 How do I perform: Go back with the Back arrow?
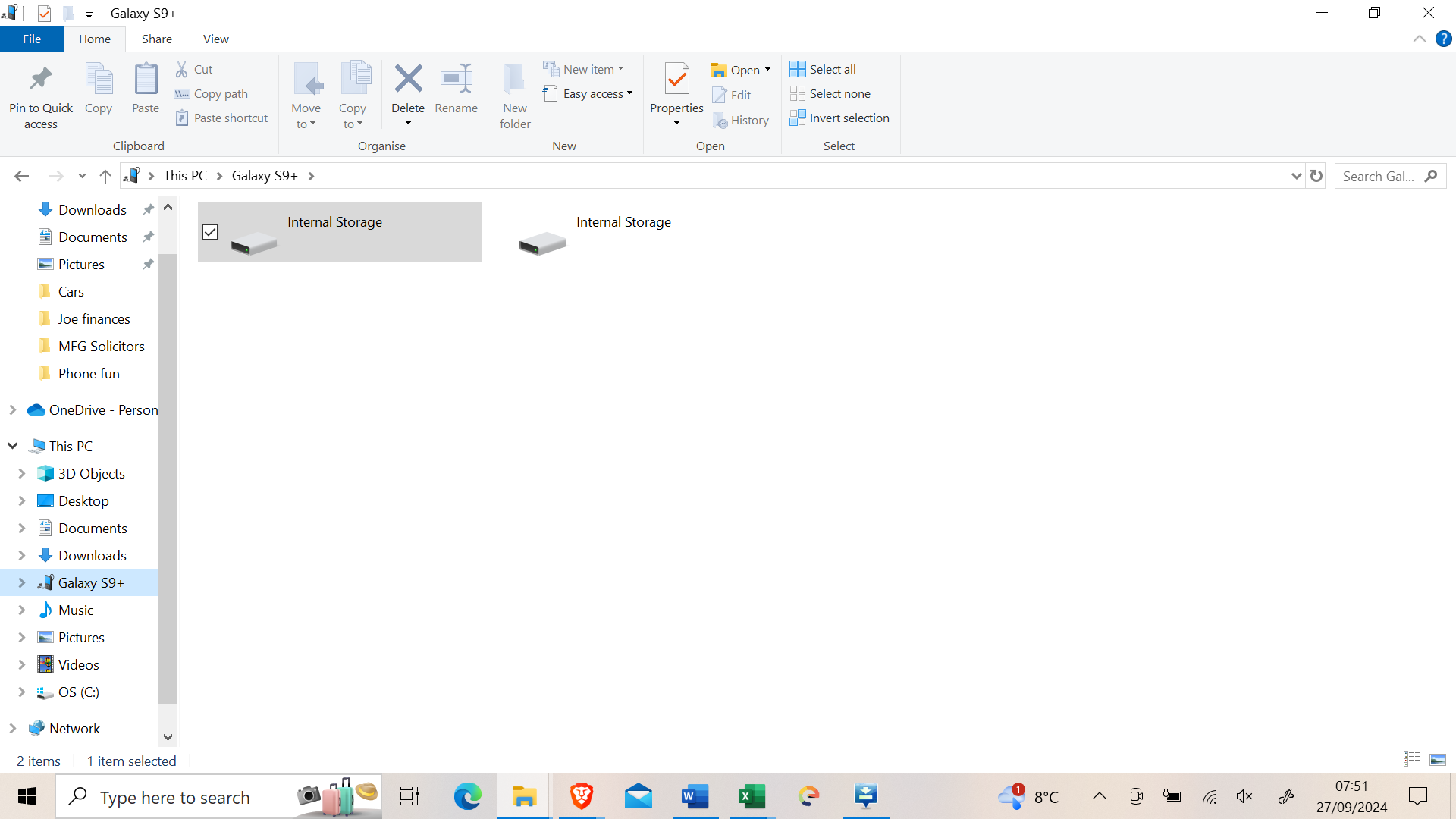click(x=21, y=176)
